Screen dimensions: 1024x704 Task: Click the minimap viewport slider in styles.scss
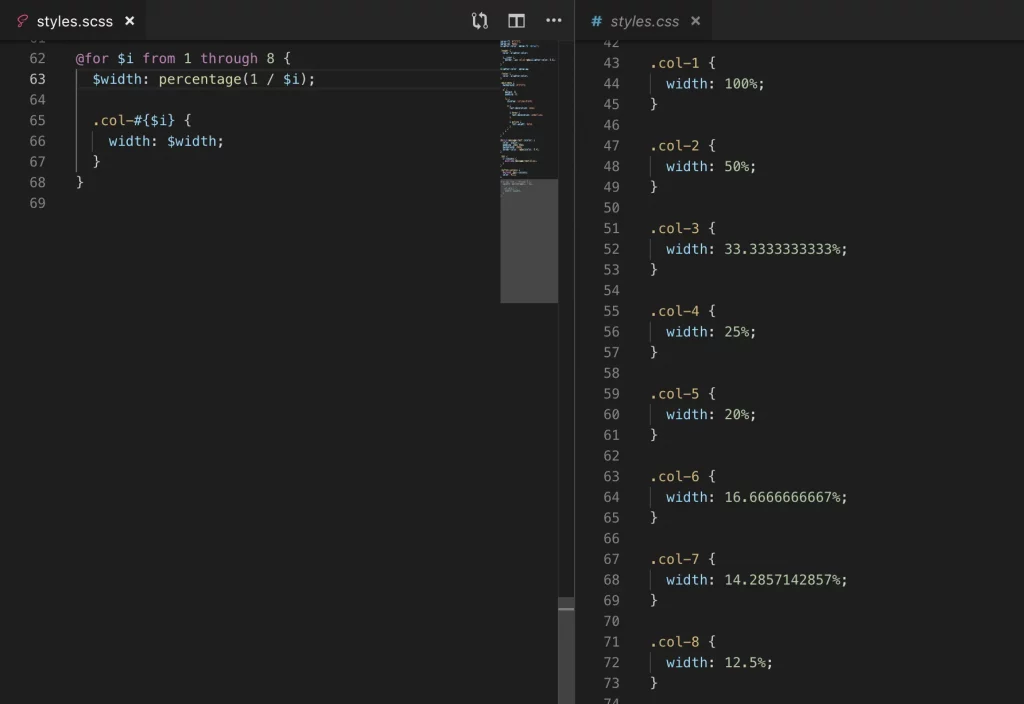click(529, 241)
